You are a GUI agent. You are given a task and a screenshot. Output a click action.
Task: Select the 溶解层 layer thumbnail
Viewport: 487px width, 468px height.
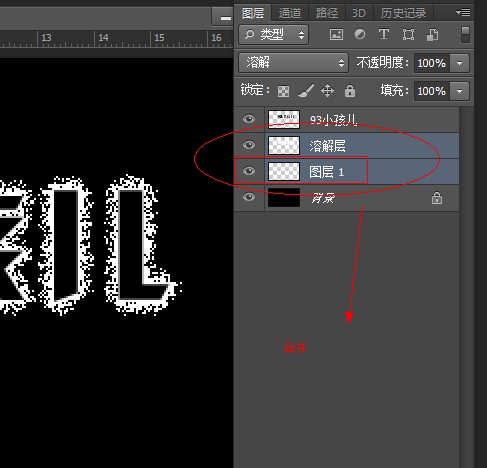tap(284, 145)
